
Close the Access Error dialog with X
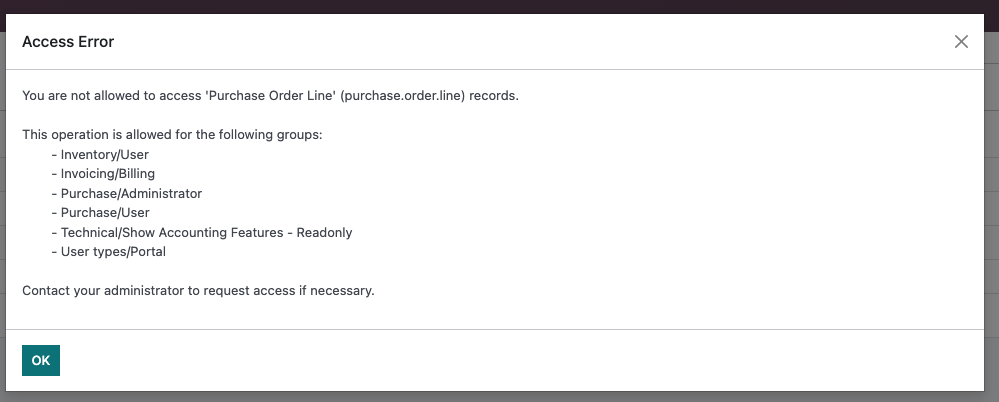point(961,42)
